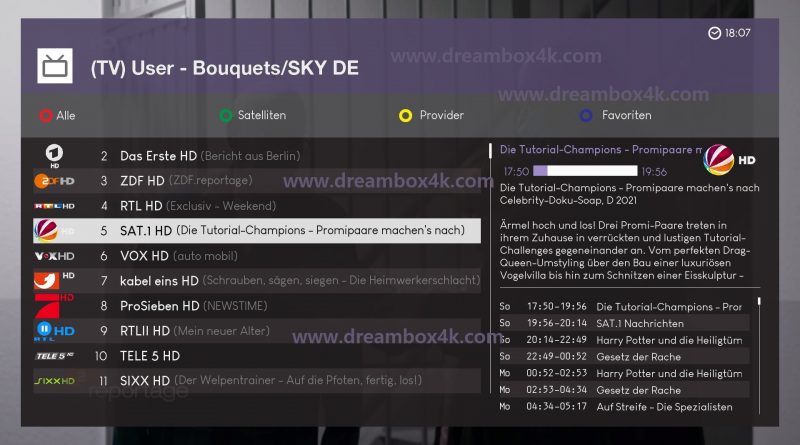The height and width of the screenshot is (445, 800).
Task: Choose the yellow Provider button
Action: point(431,115)
